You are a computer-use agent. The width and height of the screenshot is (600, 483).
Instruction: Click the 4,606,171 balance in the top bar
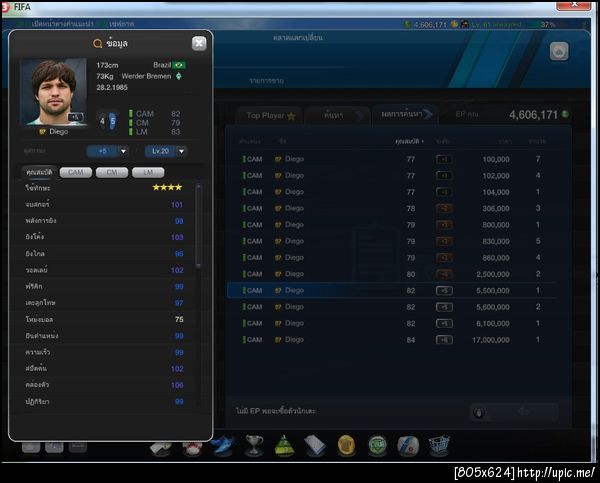tap(430, 24)
